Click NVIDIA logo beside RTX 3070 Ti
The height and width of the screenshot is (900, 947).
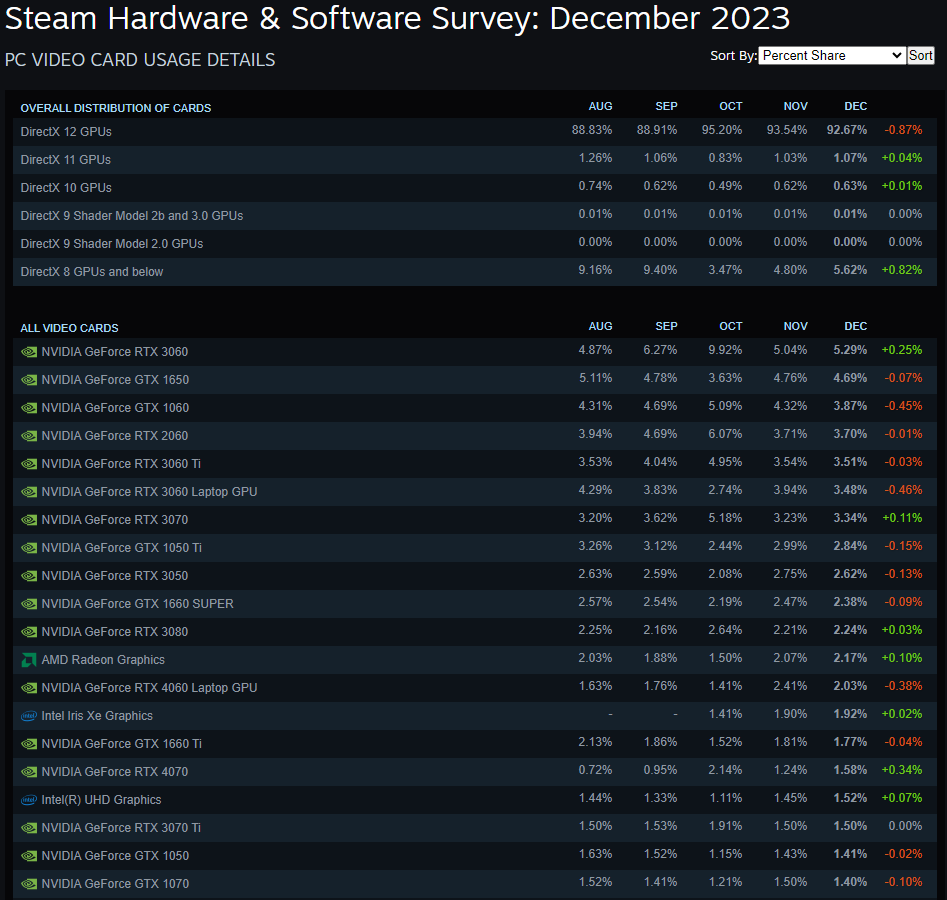click(x=29, y=828)
